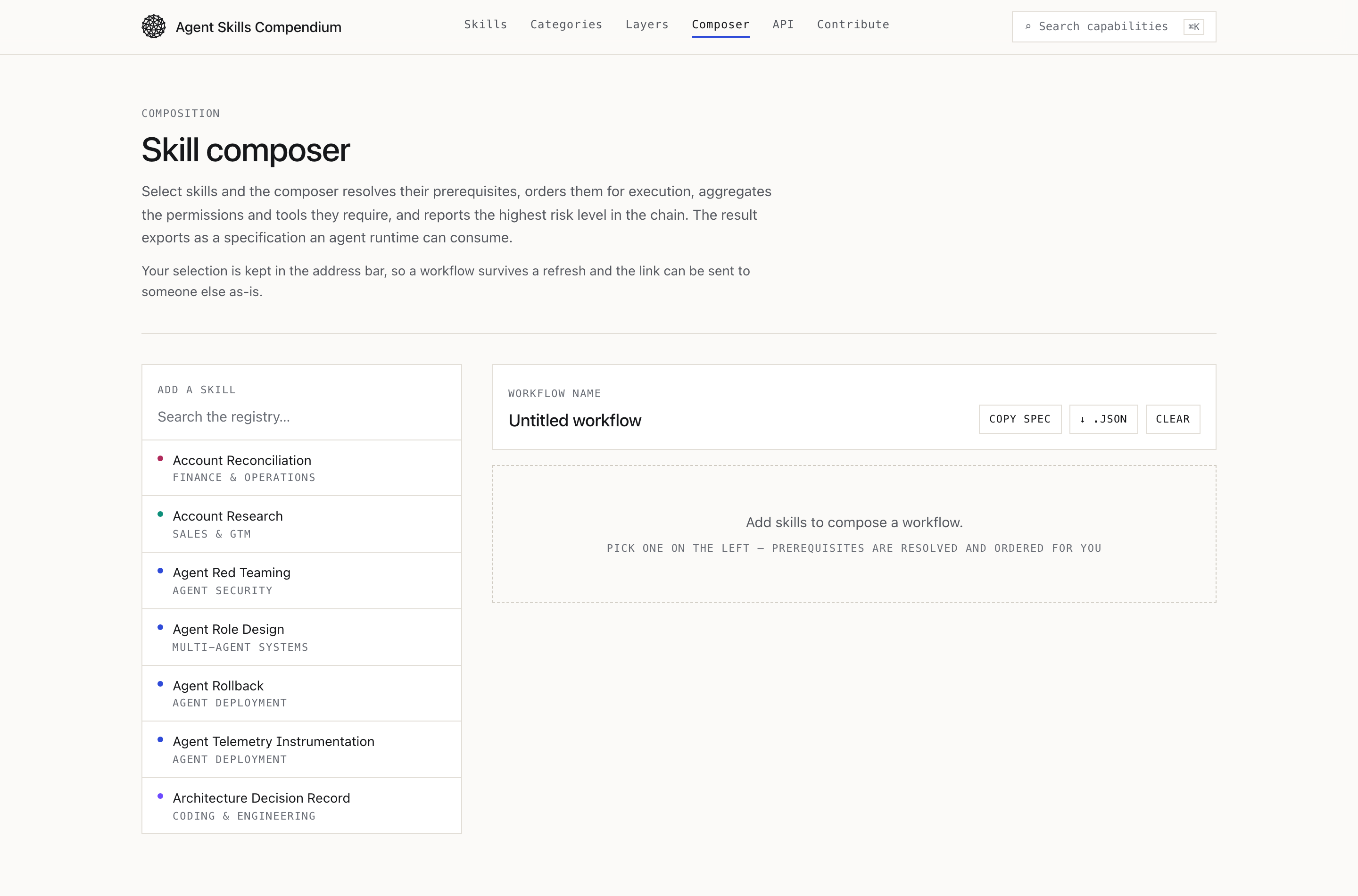The image size is (1358, 896).
Task: Select the Composer tab
Action: pyautogui.click(x=720, y=25)
